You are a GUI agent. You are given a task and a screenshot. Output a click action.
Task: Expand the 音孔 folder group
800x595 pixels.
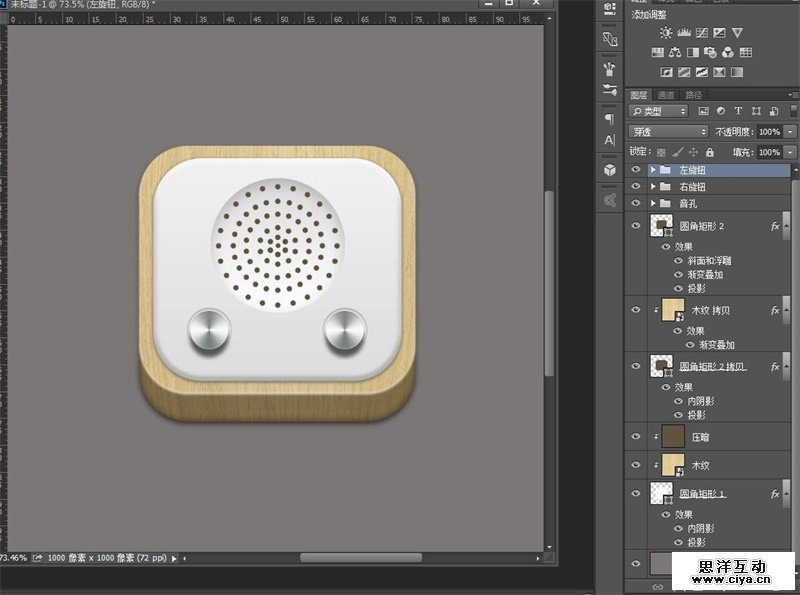[653, 203]
